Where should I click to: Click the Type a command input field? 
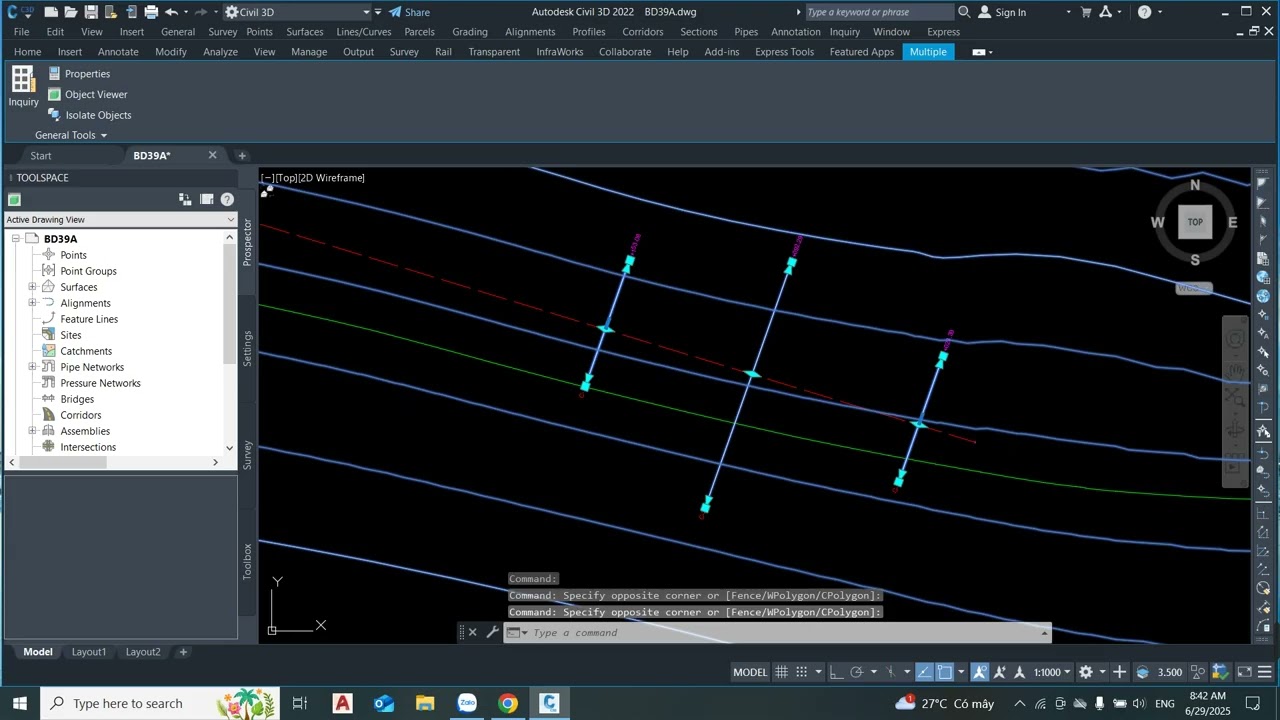point(785,632)
